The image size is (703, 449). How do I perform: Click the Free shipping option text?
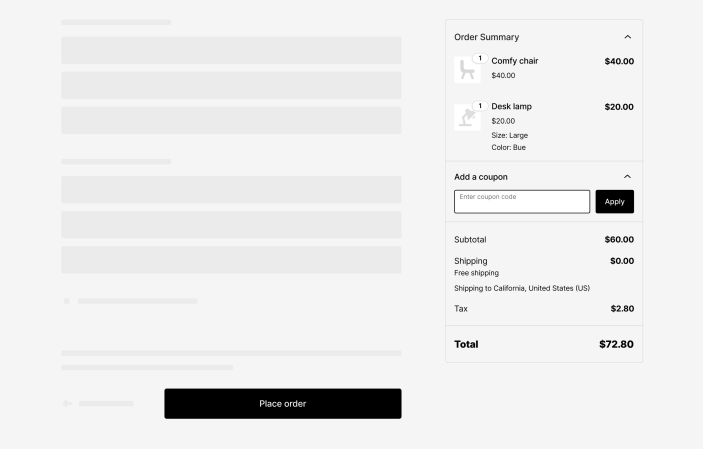tap(477, 273)
